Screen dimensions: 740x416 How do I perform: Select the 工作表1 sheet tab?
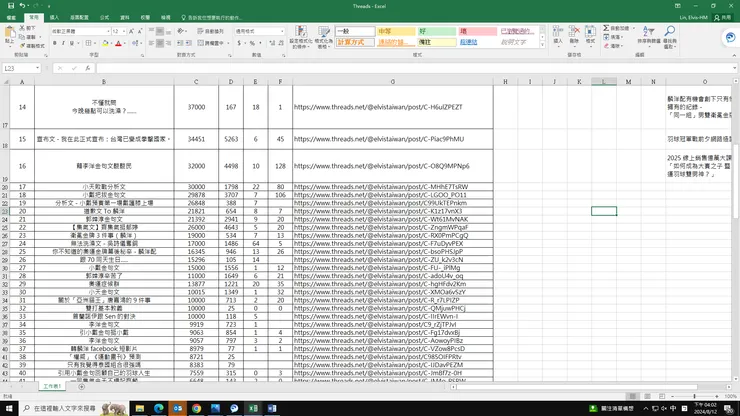point(52,387)
